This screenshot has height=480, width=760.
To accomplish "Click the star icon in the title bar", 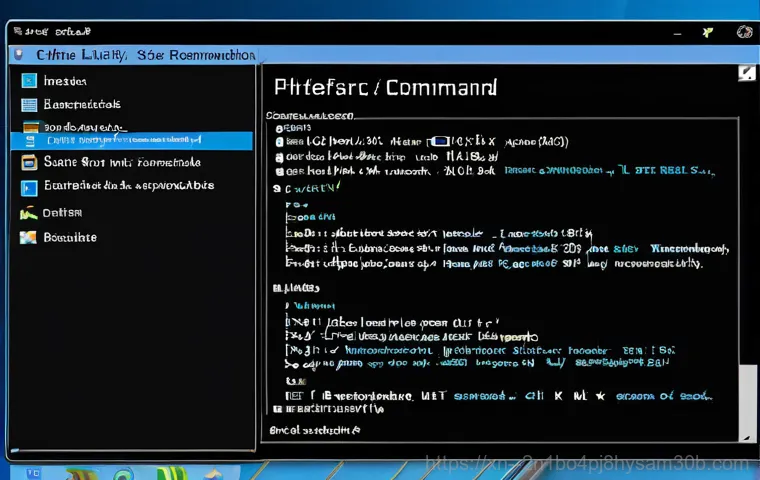I will [709, 32].
